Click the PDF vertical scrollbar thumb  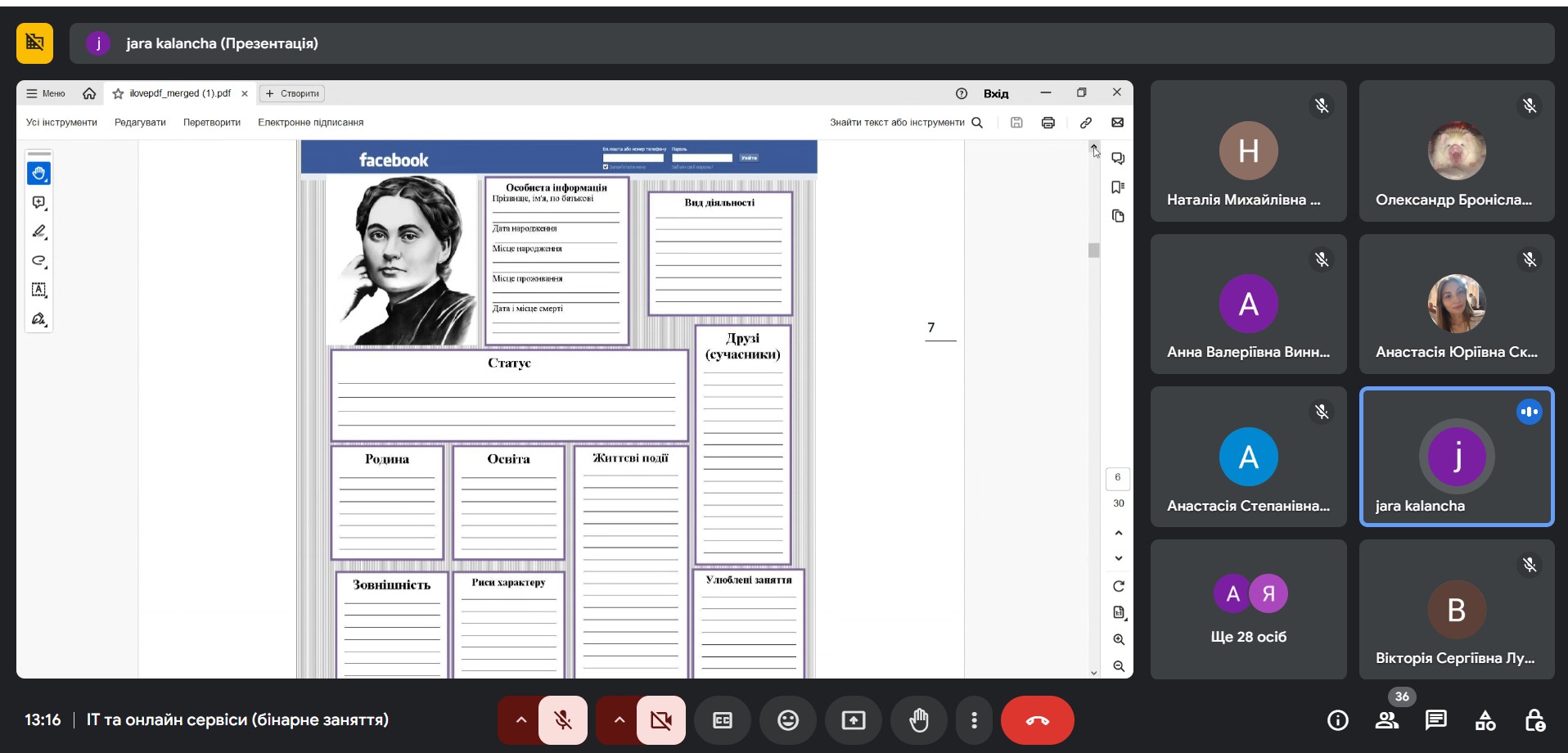(1093, 250)
